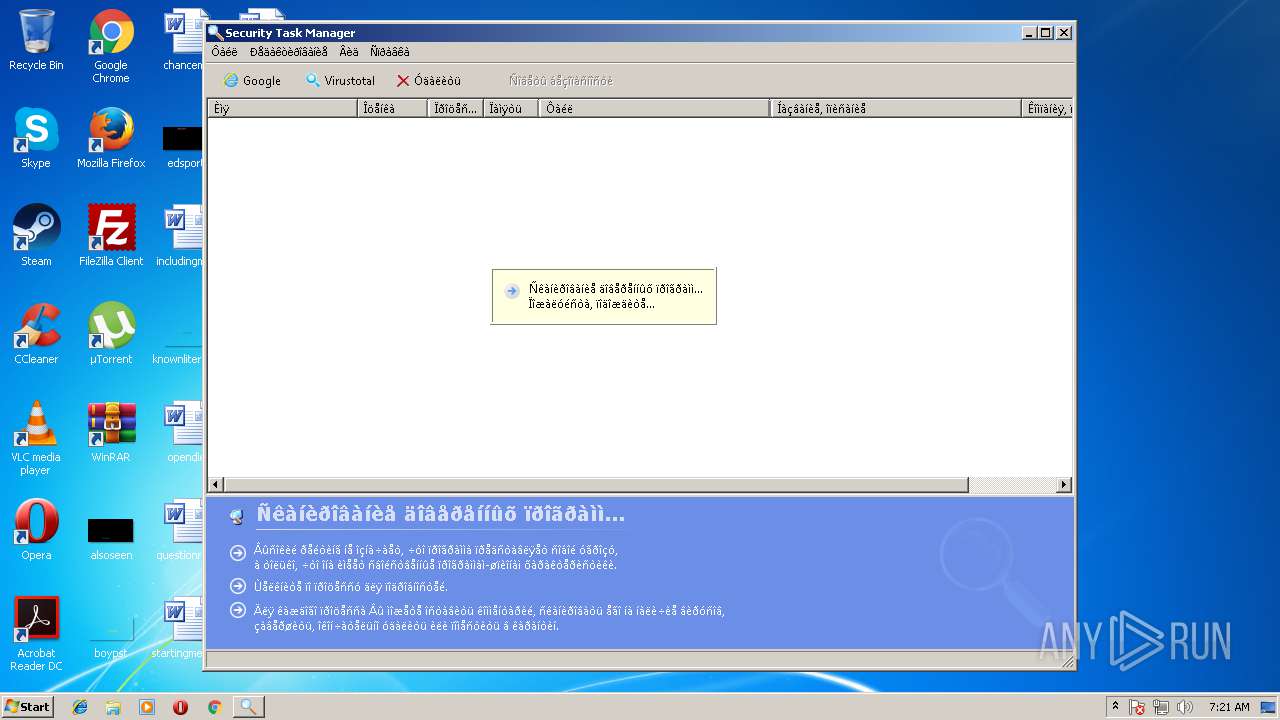Click the Google toolbar button
This screenshot has height=720, width=1280.
tap(252, 81)
